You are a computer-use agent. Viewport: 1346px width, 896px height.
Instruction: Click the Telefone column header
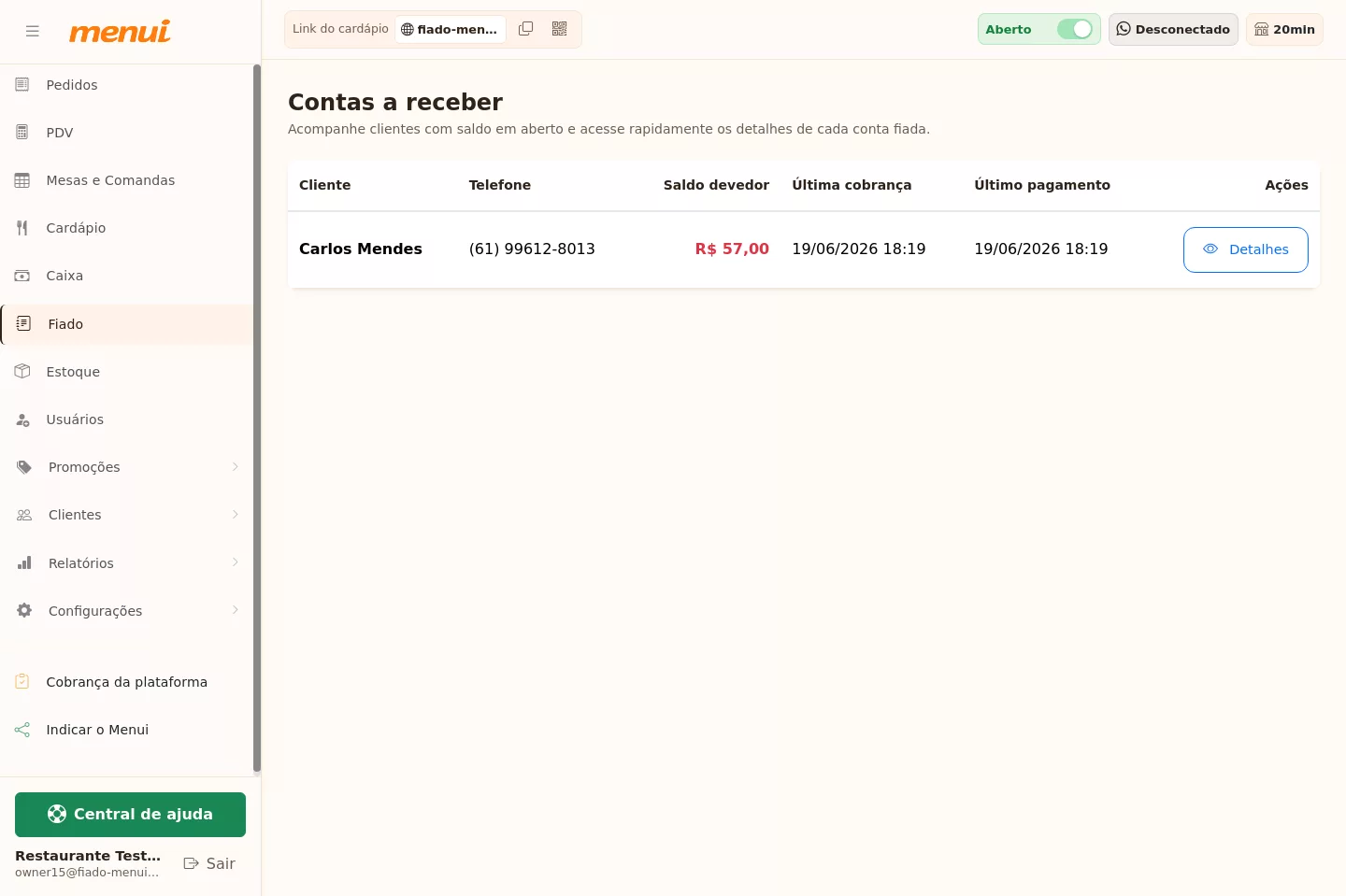click(500, 185)
